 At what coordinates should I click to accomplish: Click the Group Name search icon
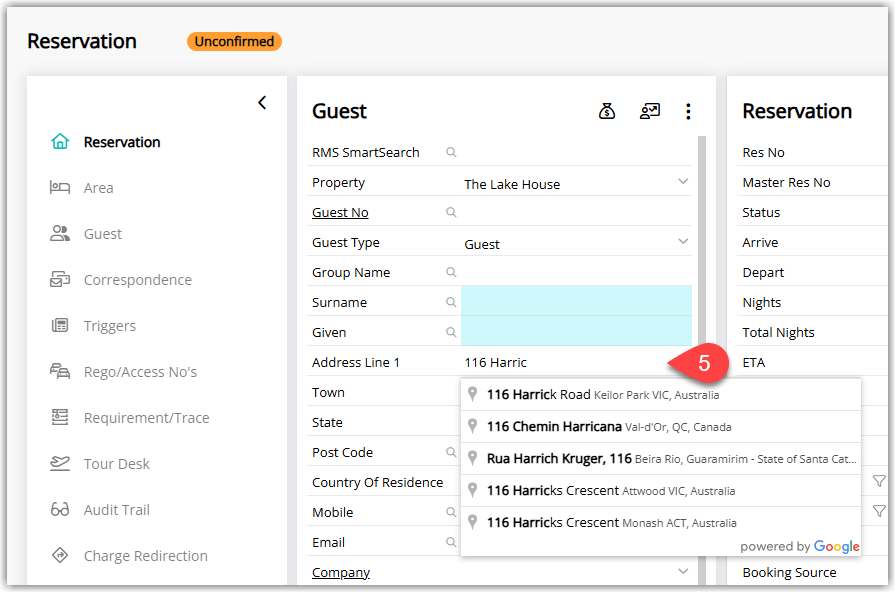click(x=451, y=272)
